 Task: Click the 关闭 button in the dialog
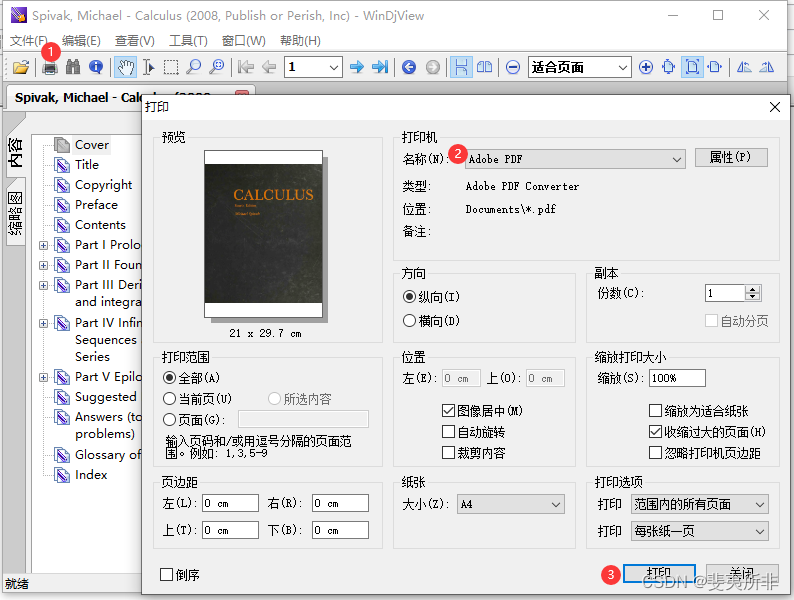point(742,574)
